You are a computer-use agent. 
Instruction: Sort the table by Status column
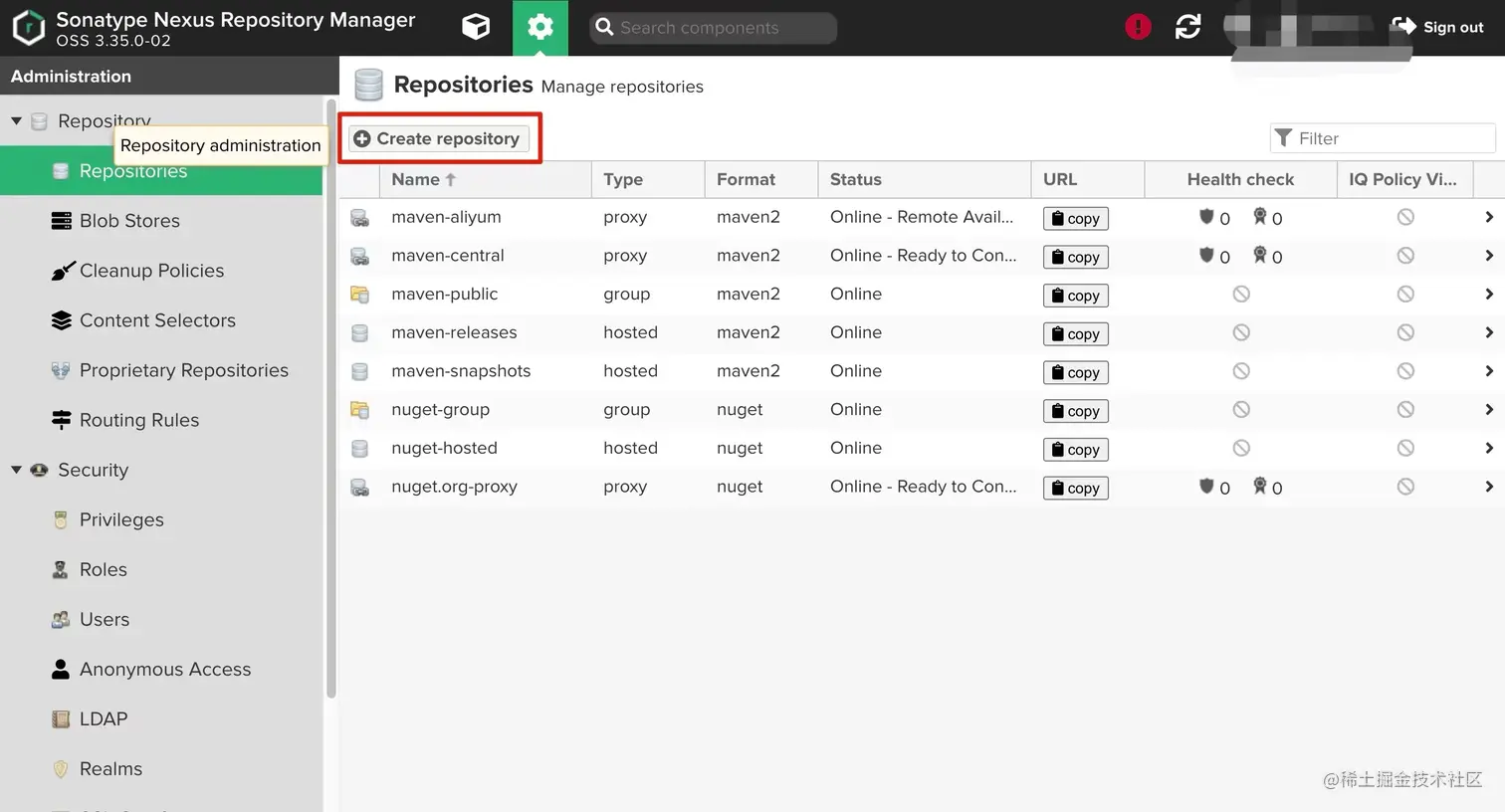coord(925,179)
